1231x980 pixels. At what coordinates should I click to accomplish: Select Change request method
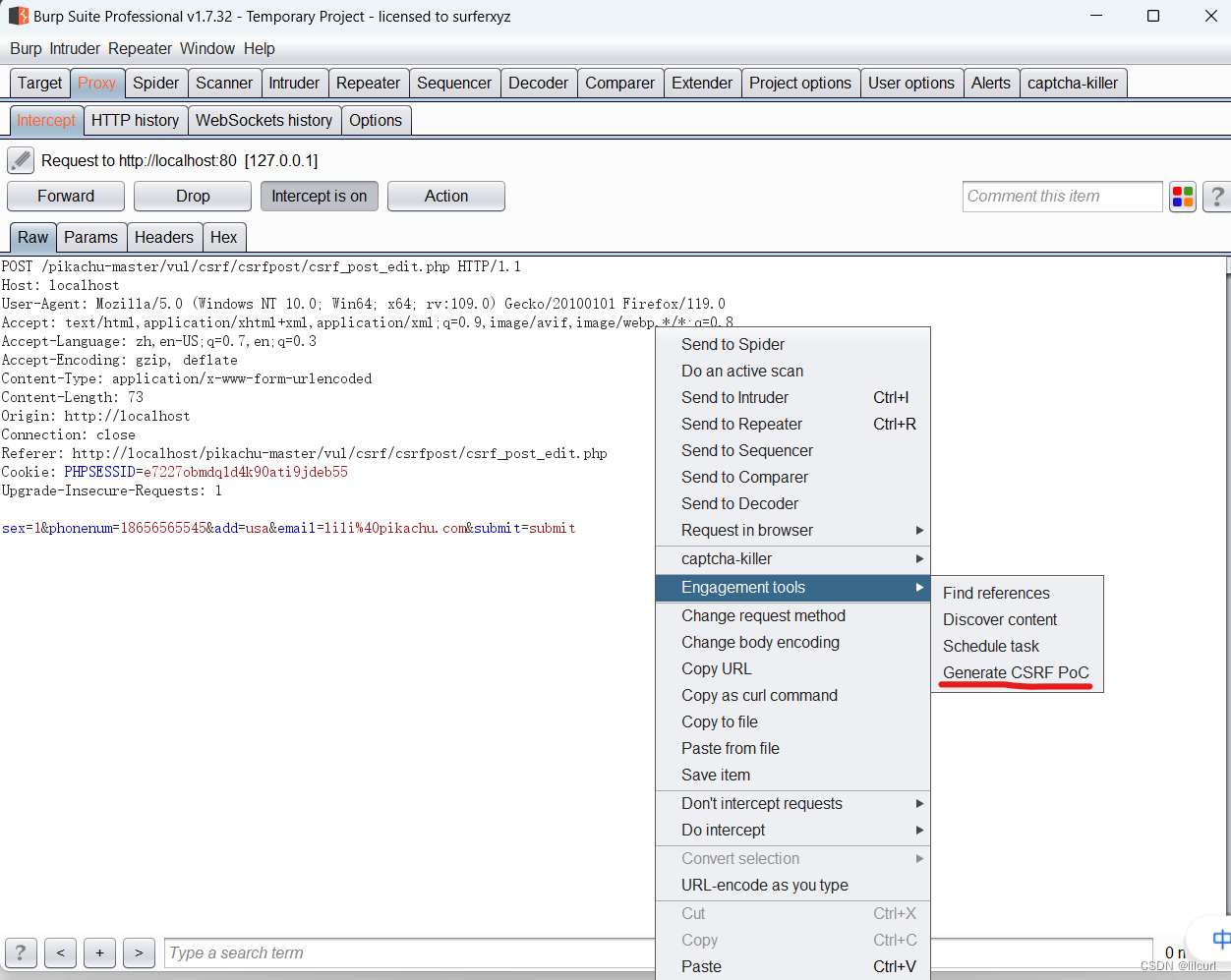pyautogui.click(x=792, y=615)
